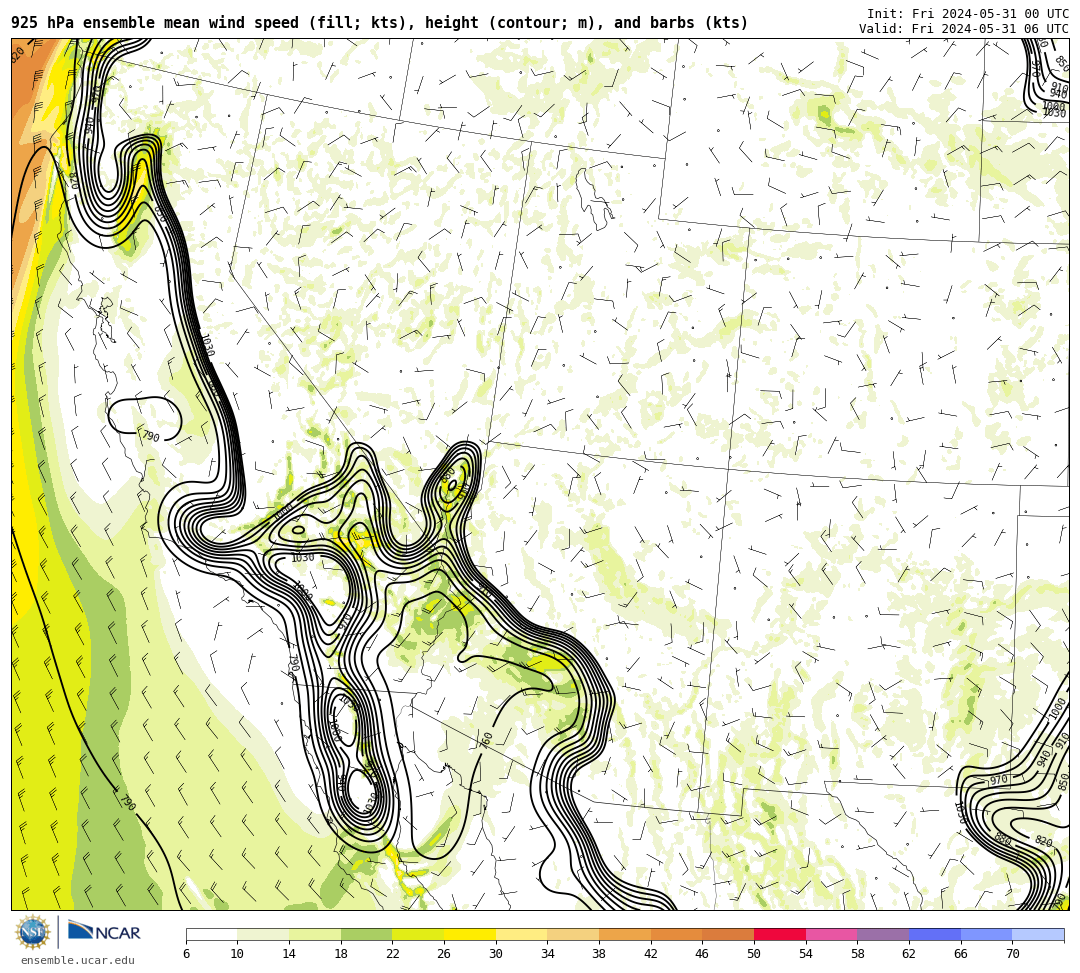This screenshot has width=1080, height=973.
Task: Open the ensemble.ucar.edu link text
Action: [78, 961]
